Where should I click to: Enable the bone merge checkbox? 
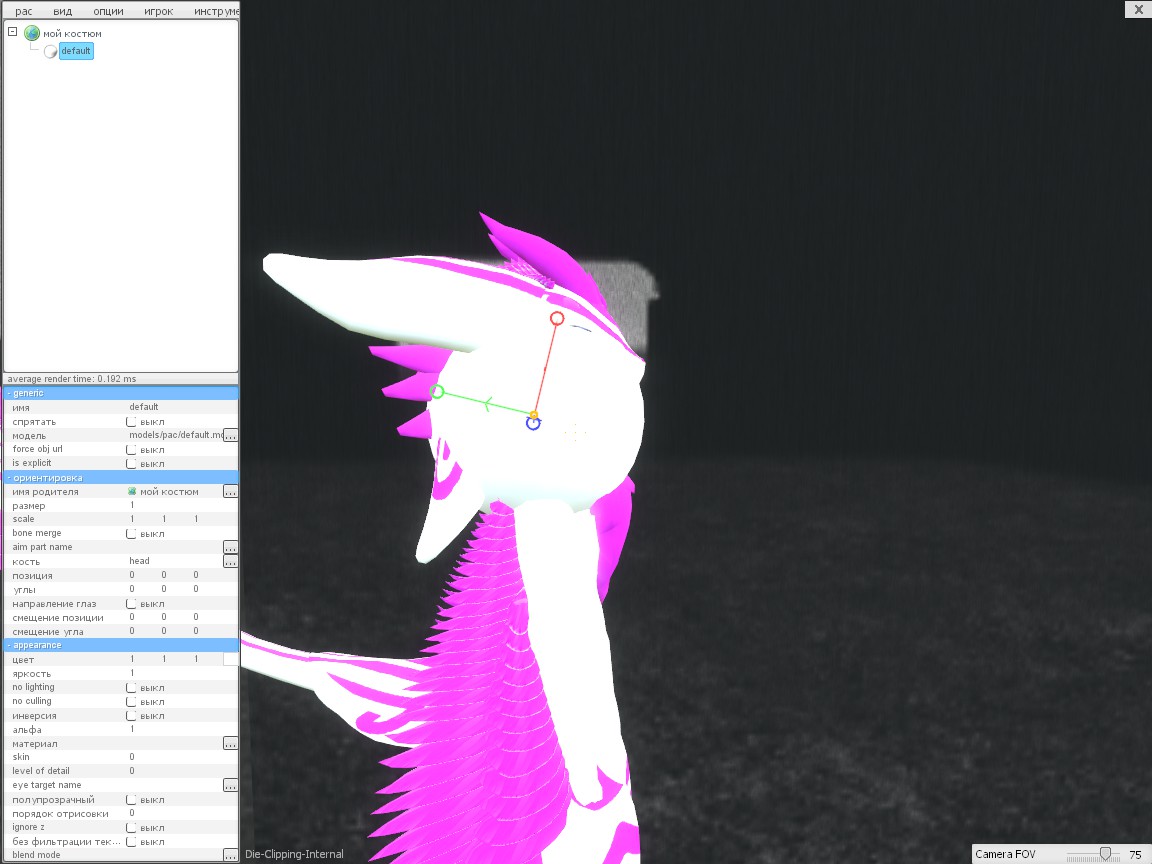coord(132,533)
